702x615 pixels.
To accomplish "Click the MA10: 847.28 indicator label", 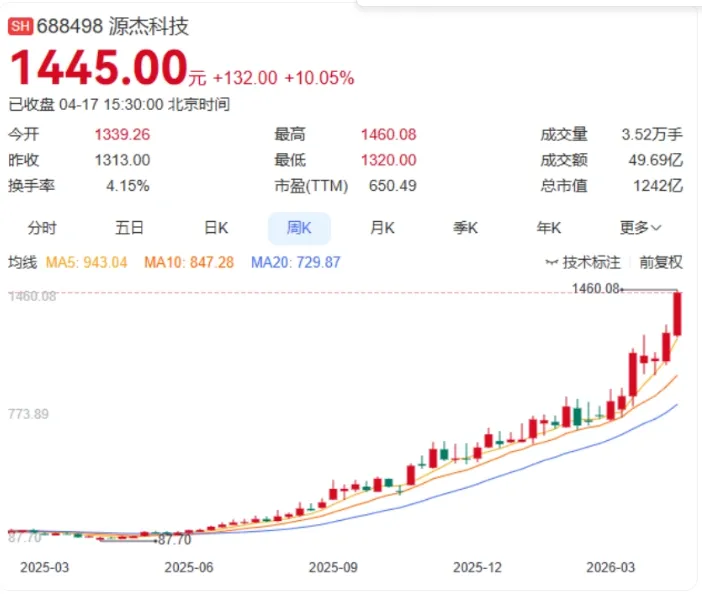I will tap(189, 262).
